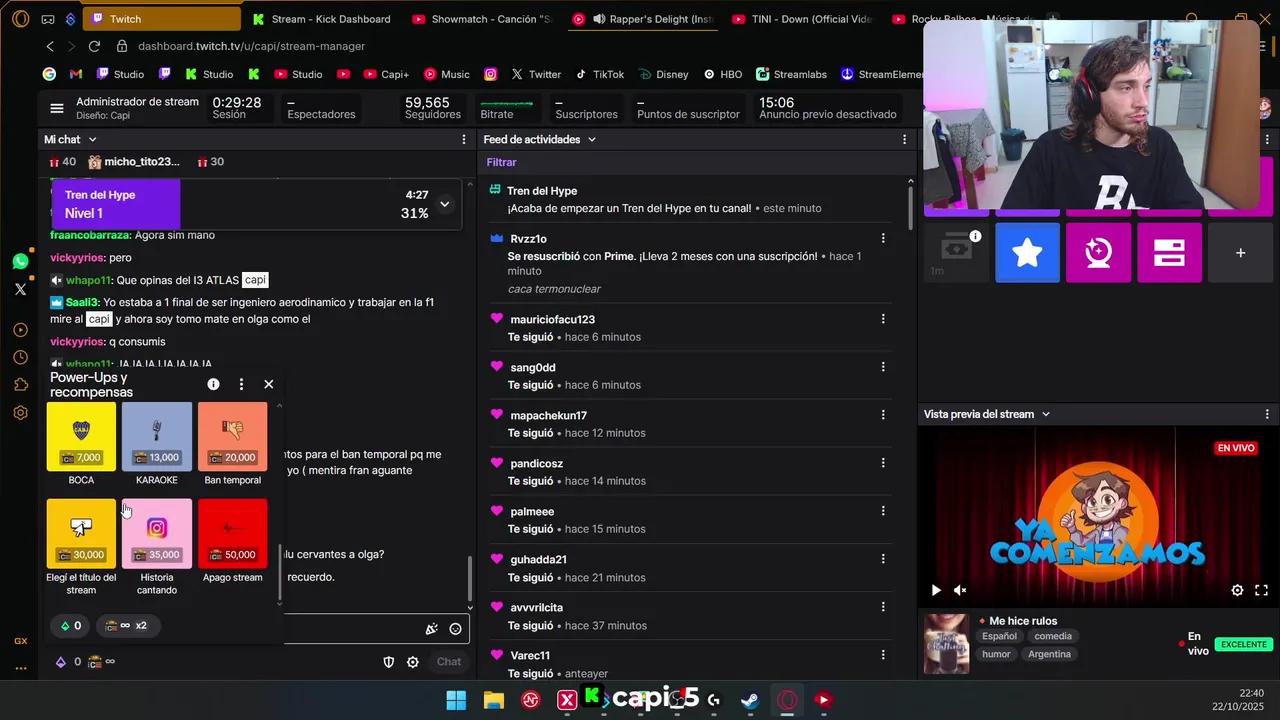Click the Chat send button
The width and height of the screenshot is (1280, 720).
(x=449, y=662)
